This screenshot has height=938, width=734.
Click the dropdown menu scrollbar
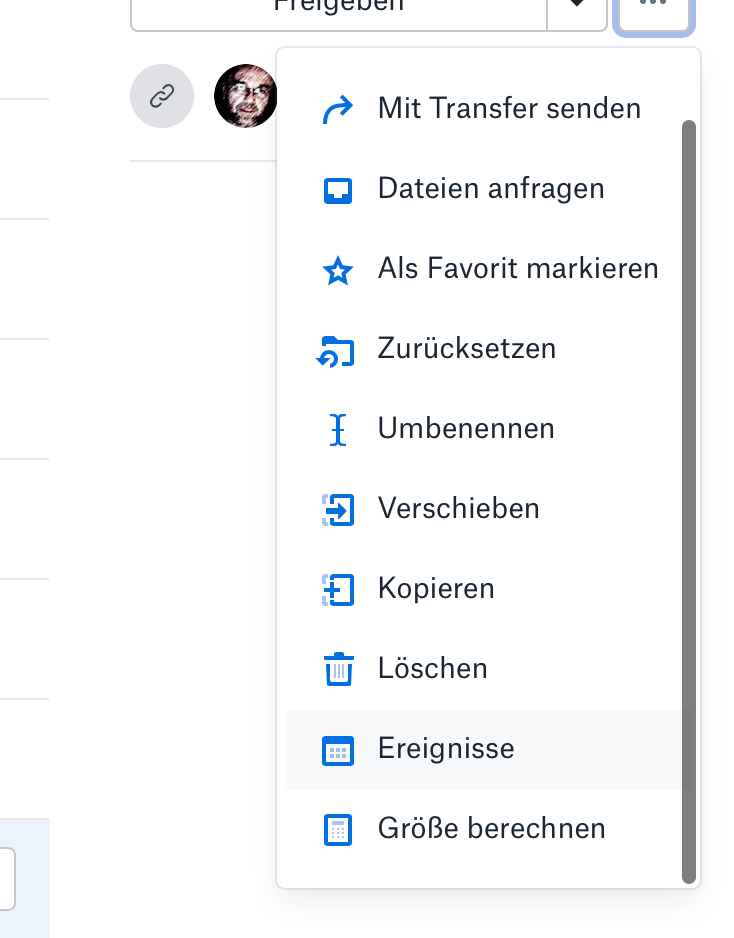(x=688, y=500)
